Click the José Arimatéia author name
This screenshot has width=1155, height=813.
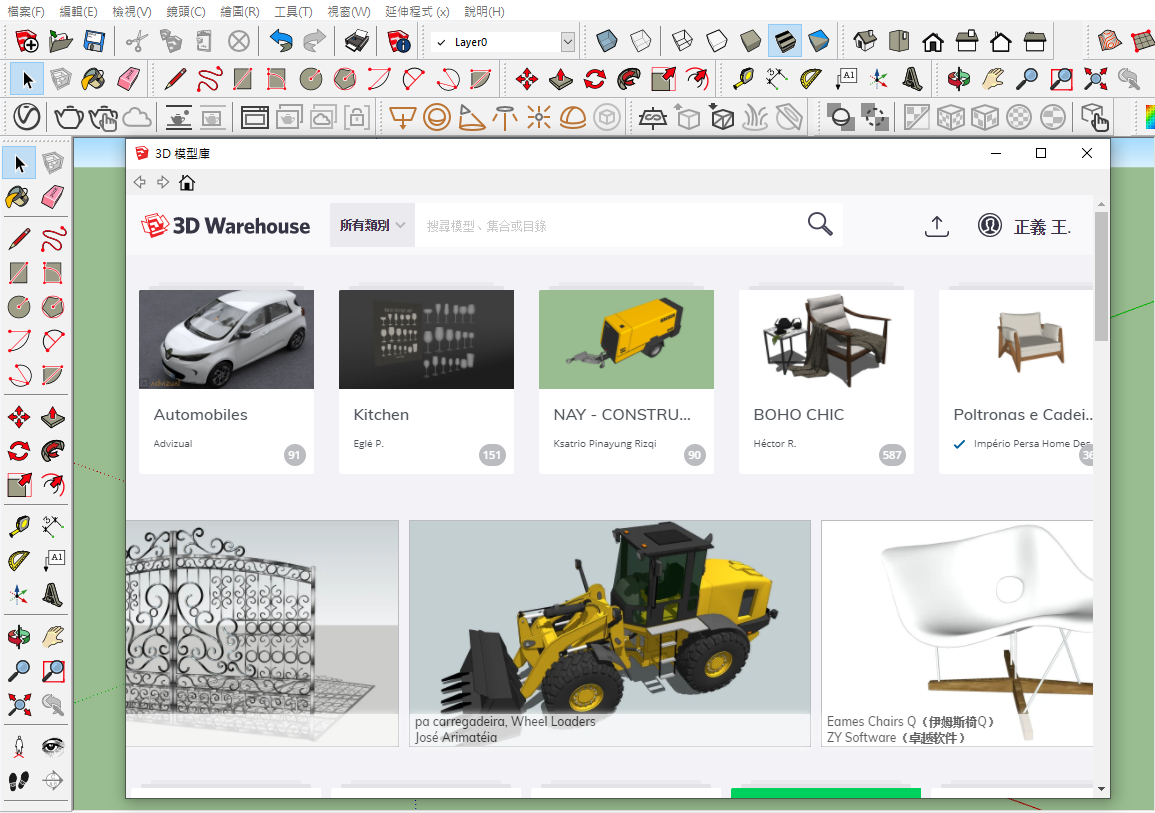[x=456, y=737]
